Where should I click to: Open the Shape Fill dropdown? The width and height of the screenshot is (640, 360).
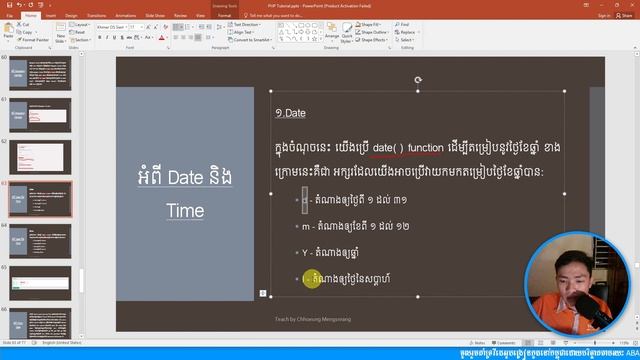369,24
